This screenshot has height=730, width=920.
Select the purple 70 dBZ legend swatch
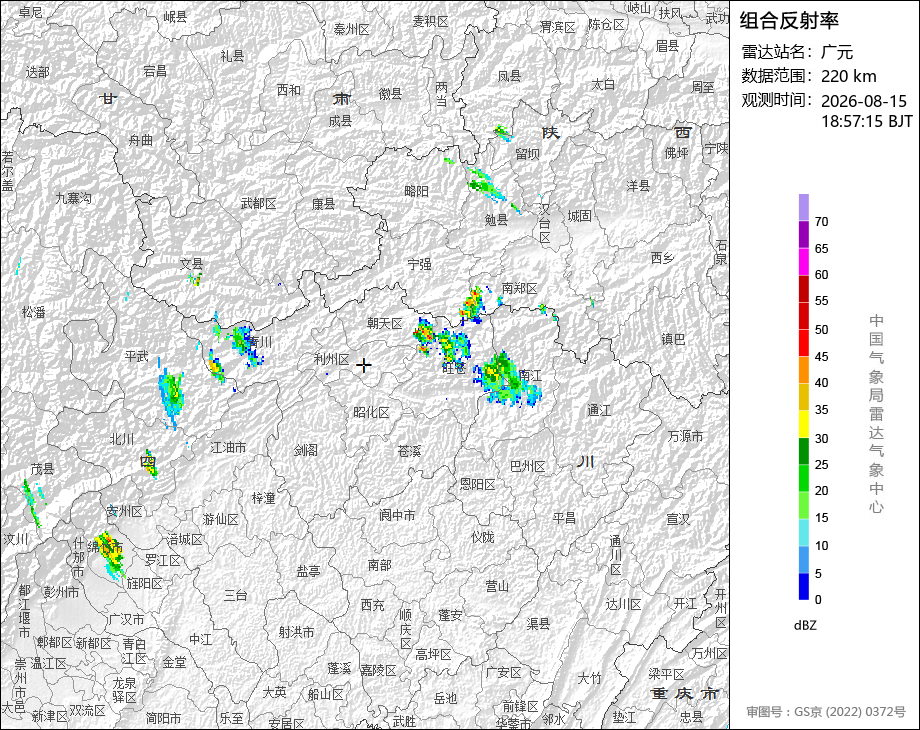(x=803, y=208)
